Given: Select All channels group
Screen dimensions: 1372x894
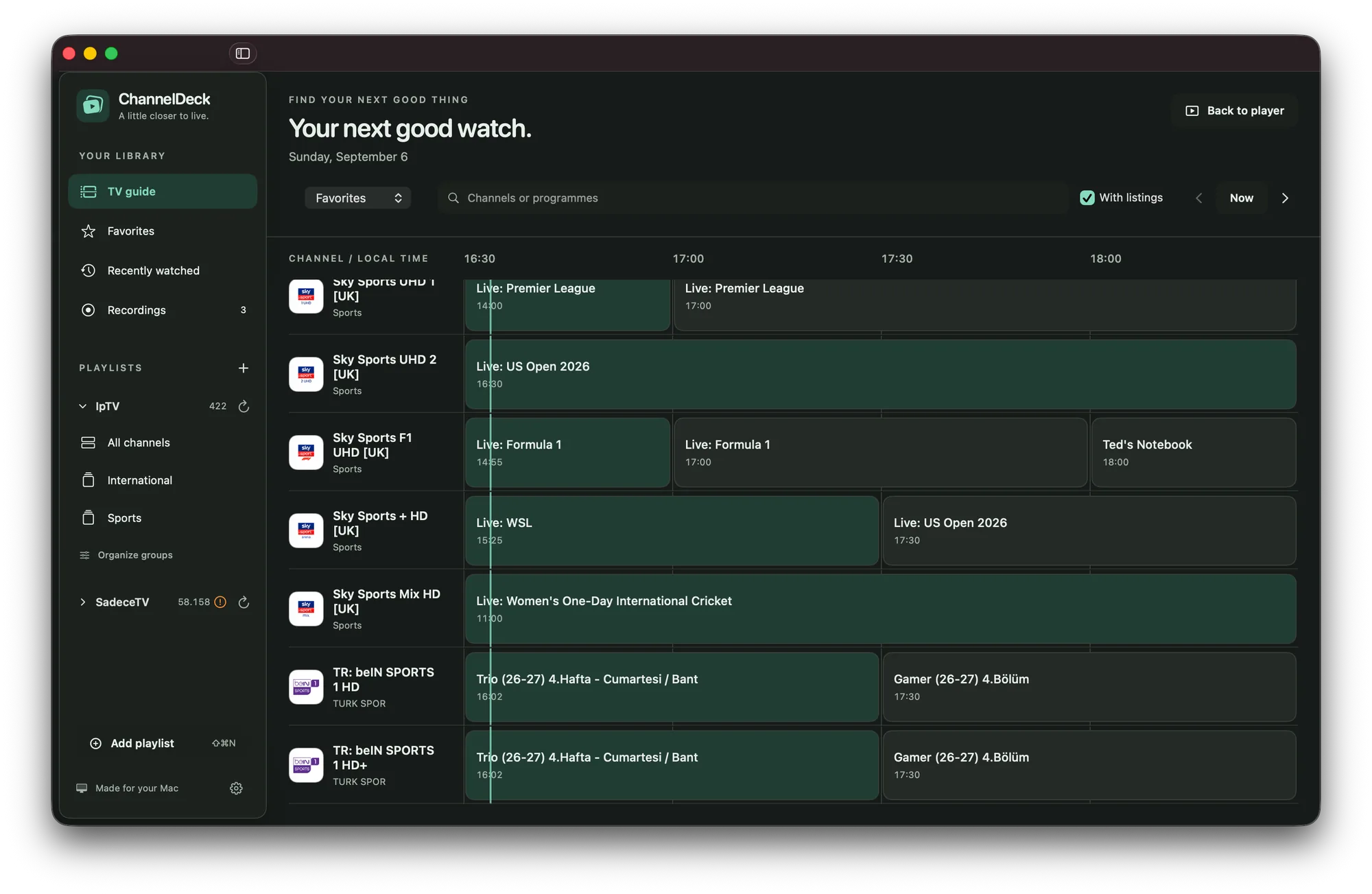Looking at the screenshot, I should pos(163,443).
